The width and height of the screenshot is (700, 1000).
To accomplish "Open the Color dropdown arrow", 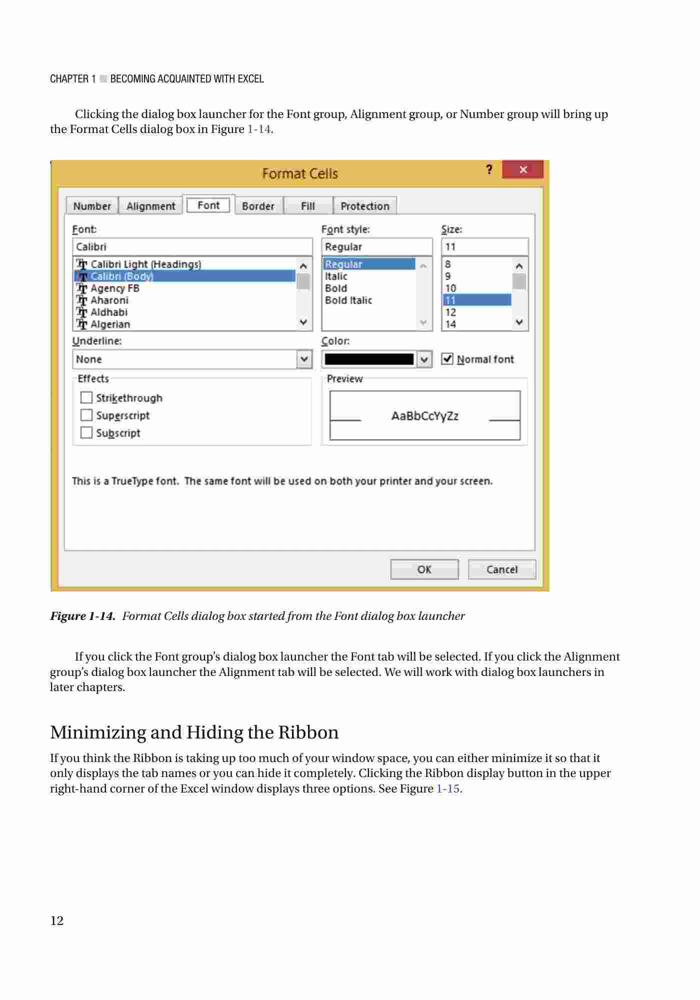I will click(x=424, y=360).
